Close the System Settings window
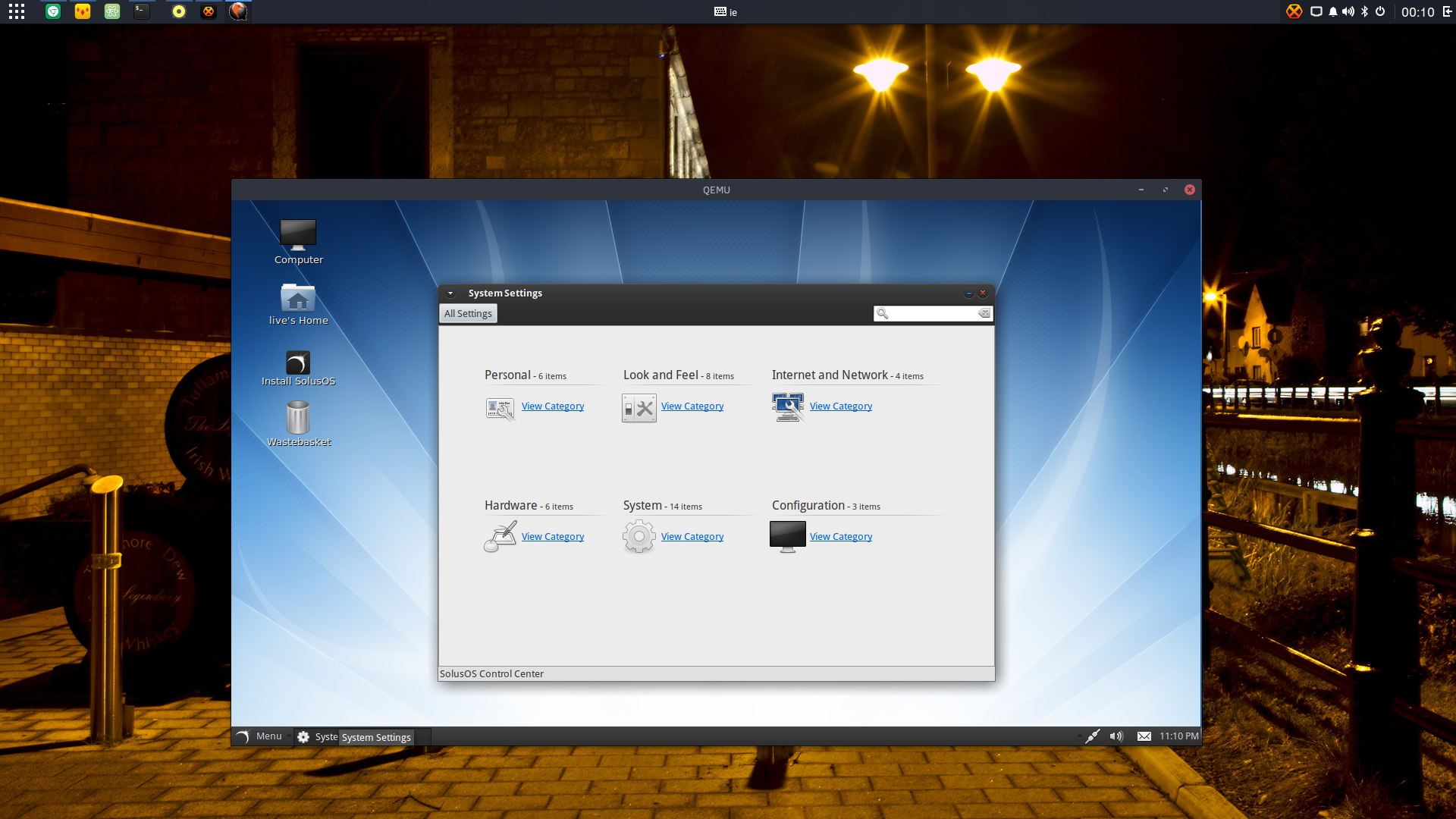The width and height of the screenshot is (1456, 819). [x=983, y=293]
